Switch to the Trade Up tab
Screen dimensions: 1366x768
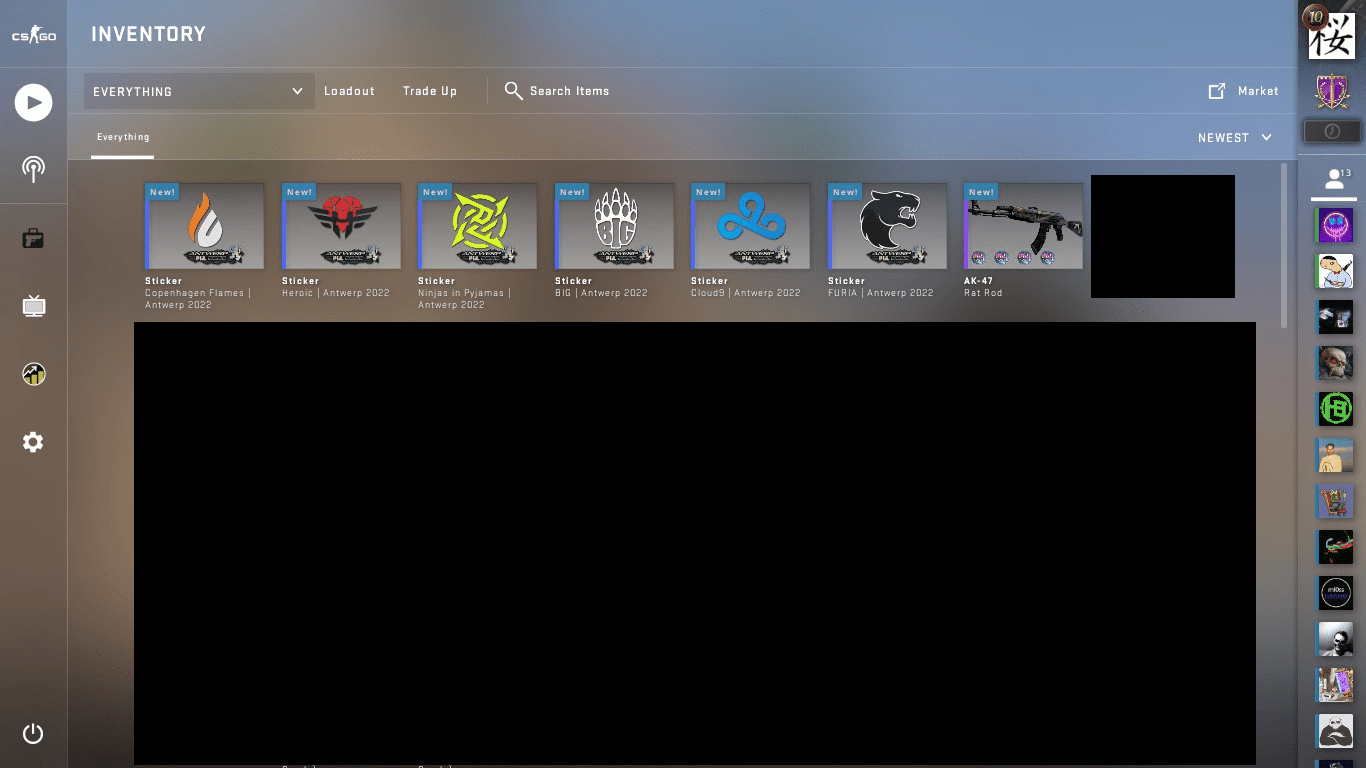tap(430, 91)
